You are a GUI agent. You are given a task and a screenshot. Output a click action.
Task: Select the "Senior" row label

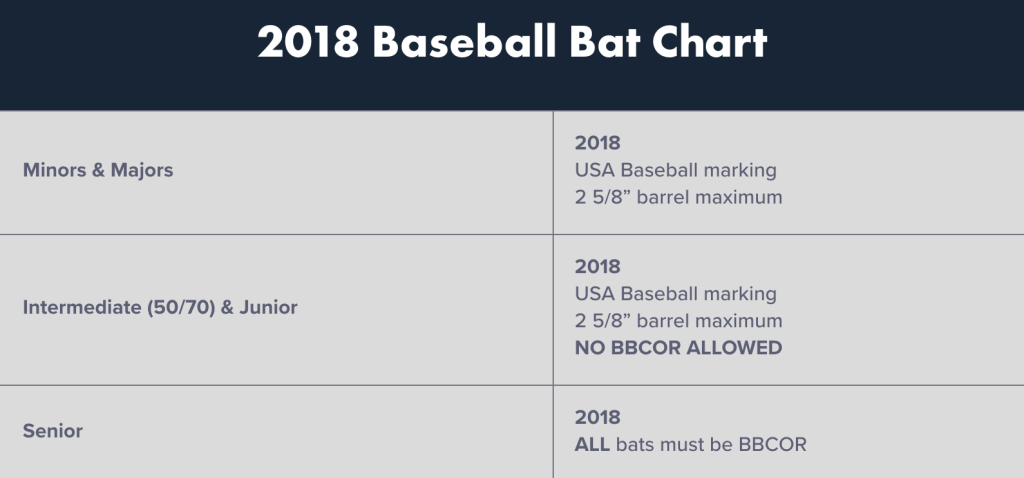pos(53,431)
